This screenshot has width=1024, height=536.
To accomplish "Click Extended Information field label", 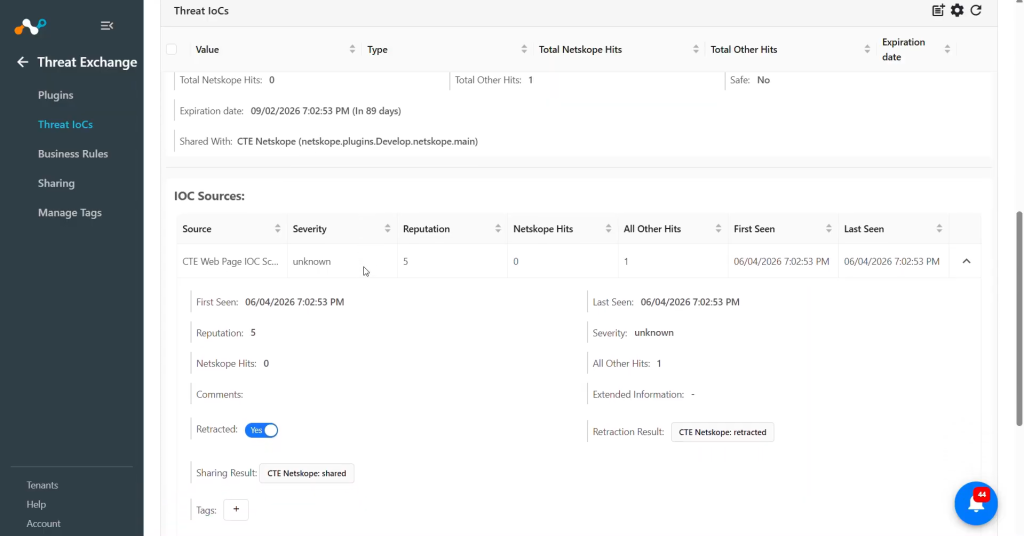I will click(x=638, y=394).
